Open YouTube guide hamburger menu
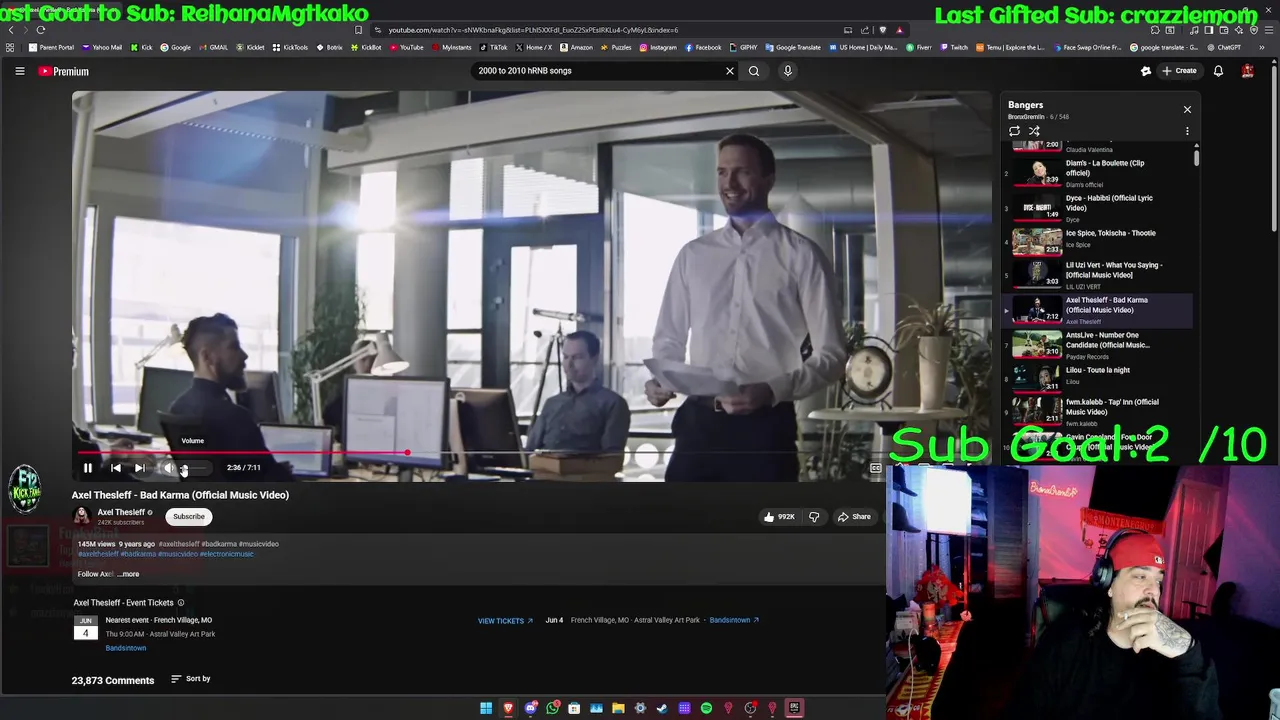The height and width of the screenshot is (720, 1280). 19,71
